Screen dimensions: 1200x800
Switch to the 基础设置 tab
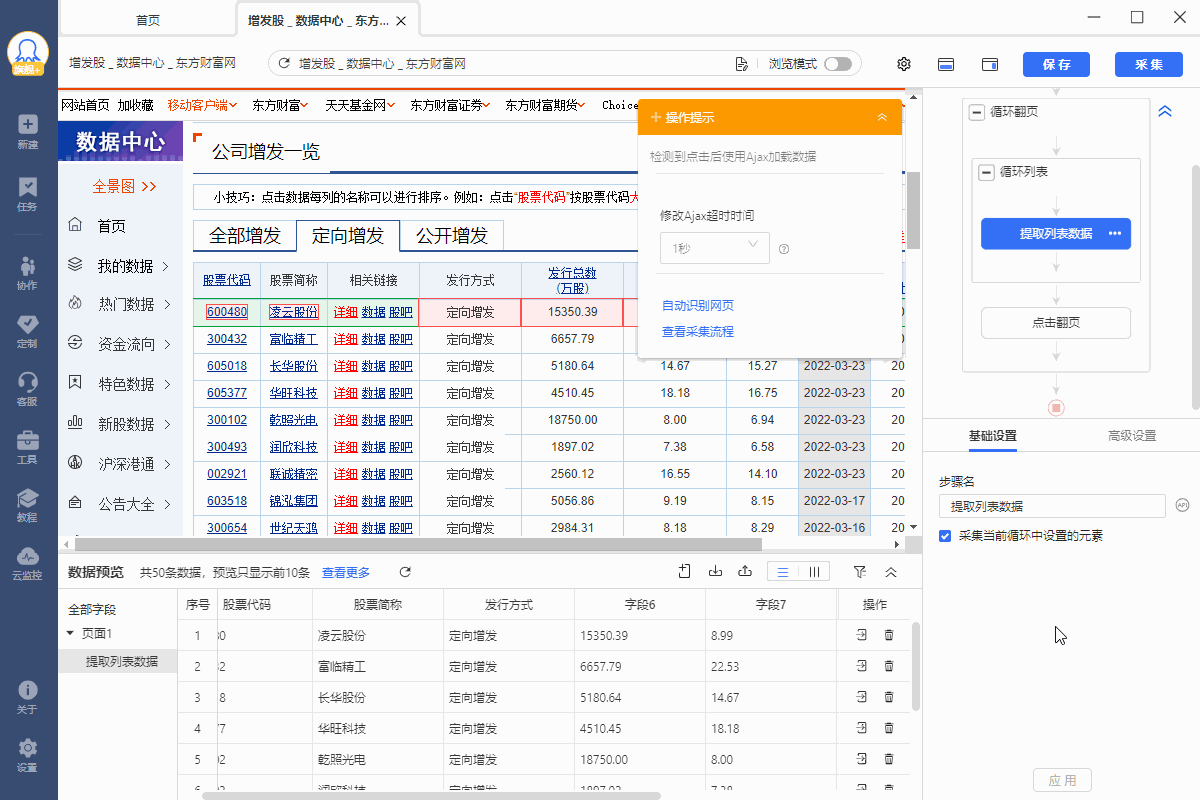tap(992, 436)
